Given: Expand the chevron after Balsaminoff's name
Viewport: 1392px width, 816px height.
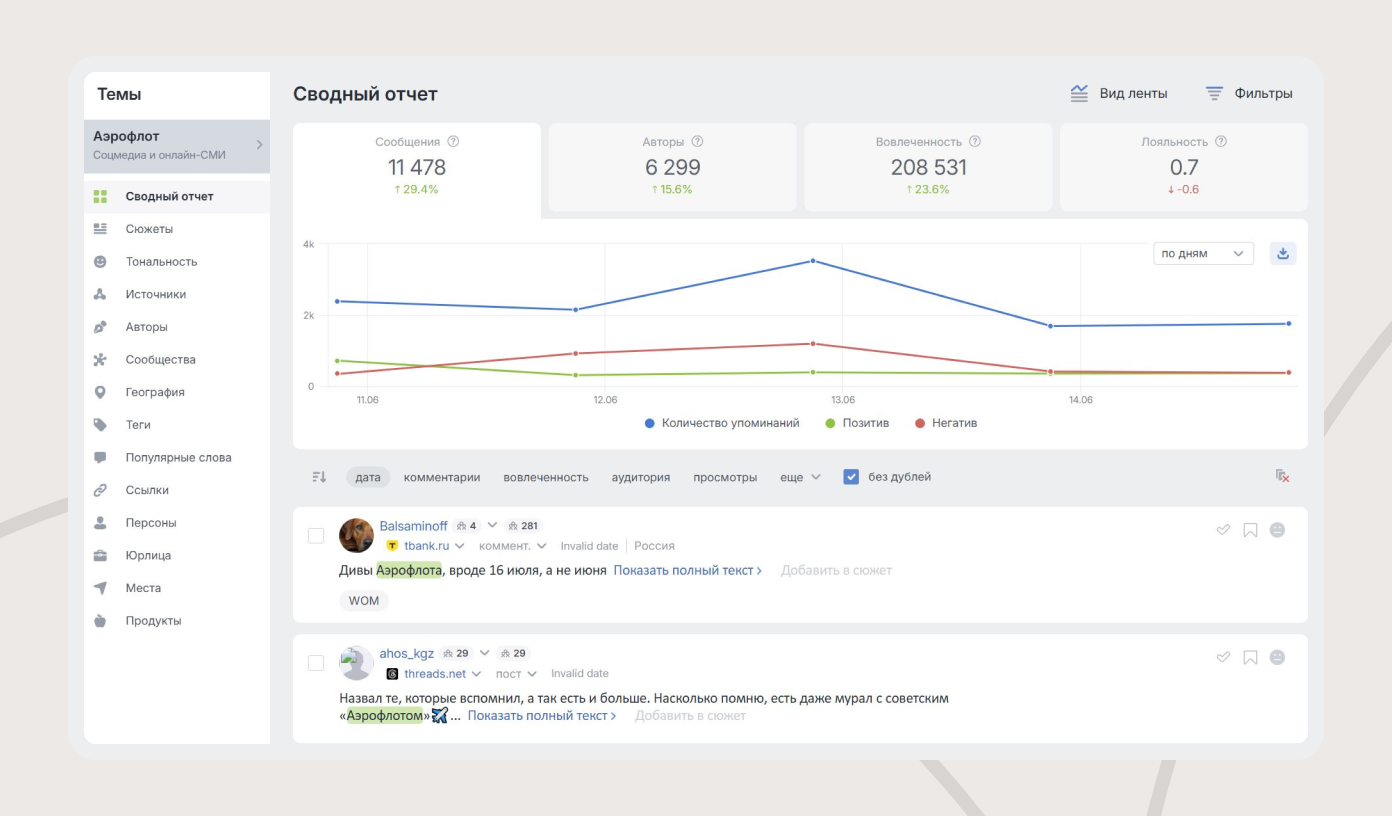Looking at the screenshot, I should (x=492, y=526).
